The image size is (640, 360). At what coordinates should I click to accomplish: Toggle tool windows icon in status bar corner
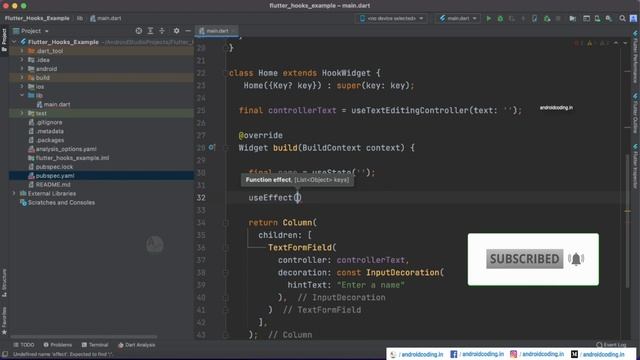[4, 354]
